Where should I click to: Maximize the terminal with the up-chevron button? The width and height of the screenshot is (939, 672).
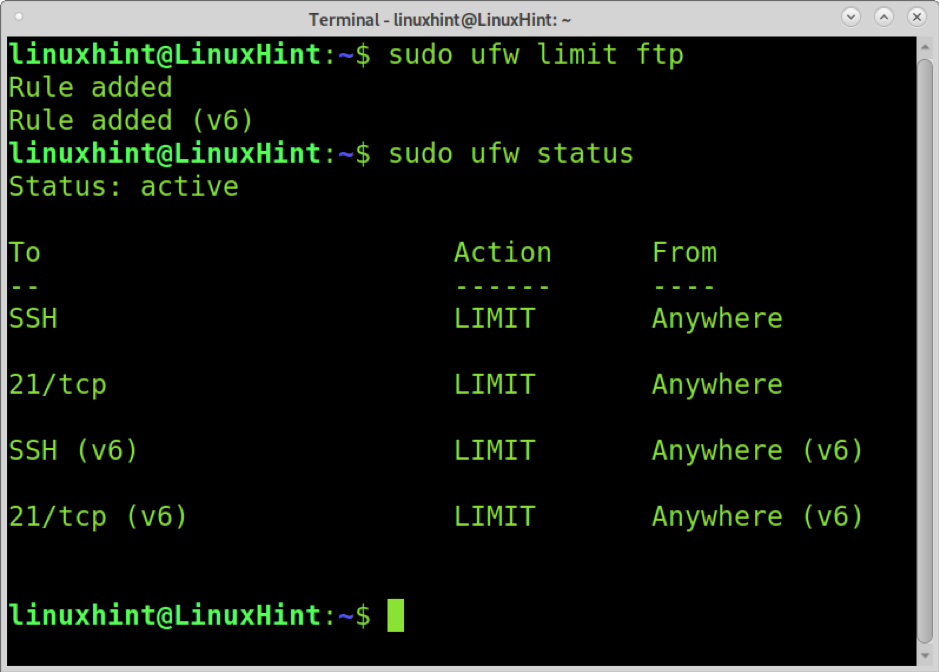coord(883,17)
